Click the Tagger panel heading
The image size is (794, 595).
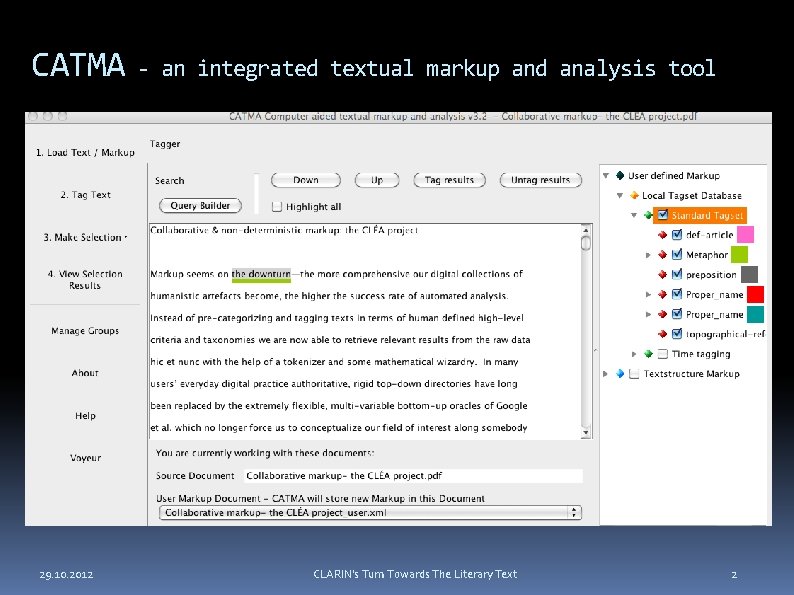click(x=165, y=144)
